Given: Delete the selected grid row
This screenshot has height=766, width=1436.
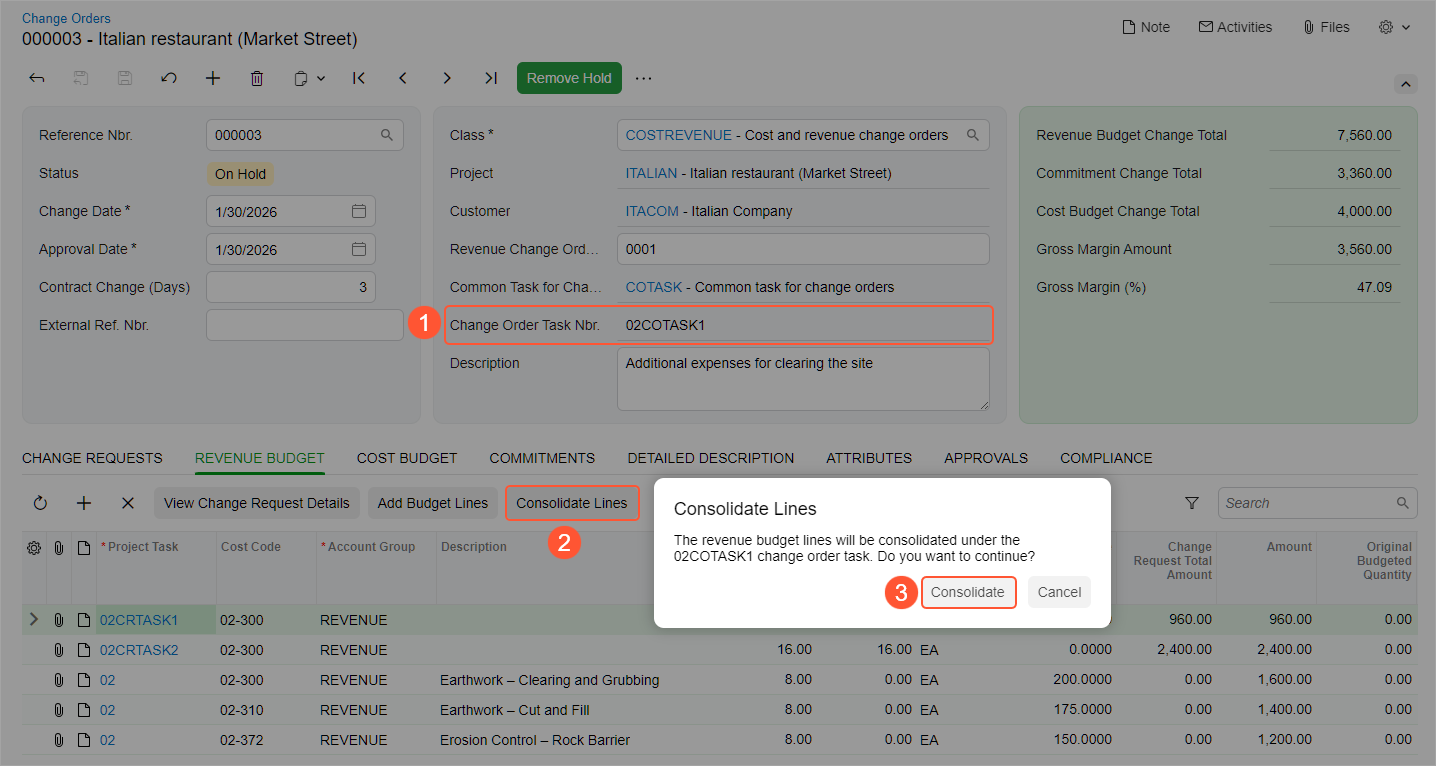Looking at the screenshot, I should point(128,503).
